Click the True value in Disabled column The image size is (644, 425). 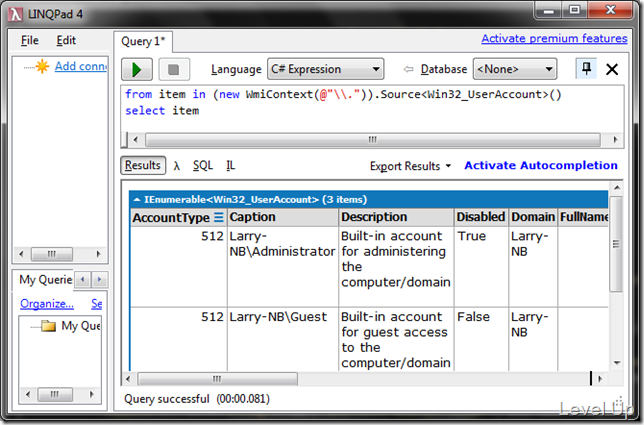click(x=472, y=236)
